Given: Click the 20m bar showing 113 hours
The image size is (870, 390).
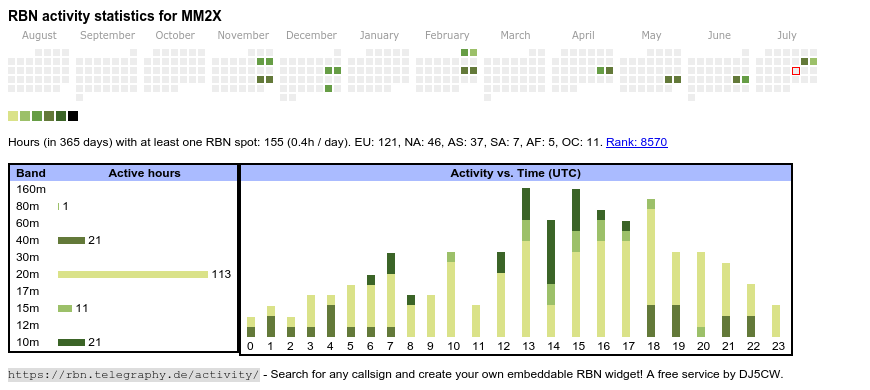Looking at the screenshot, I should click(x=133, y=274).
